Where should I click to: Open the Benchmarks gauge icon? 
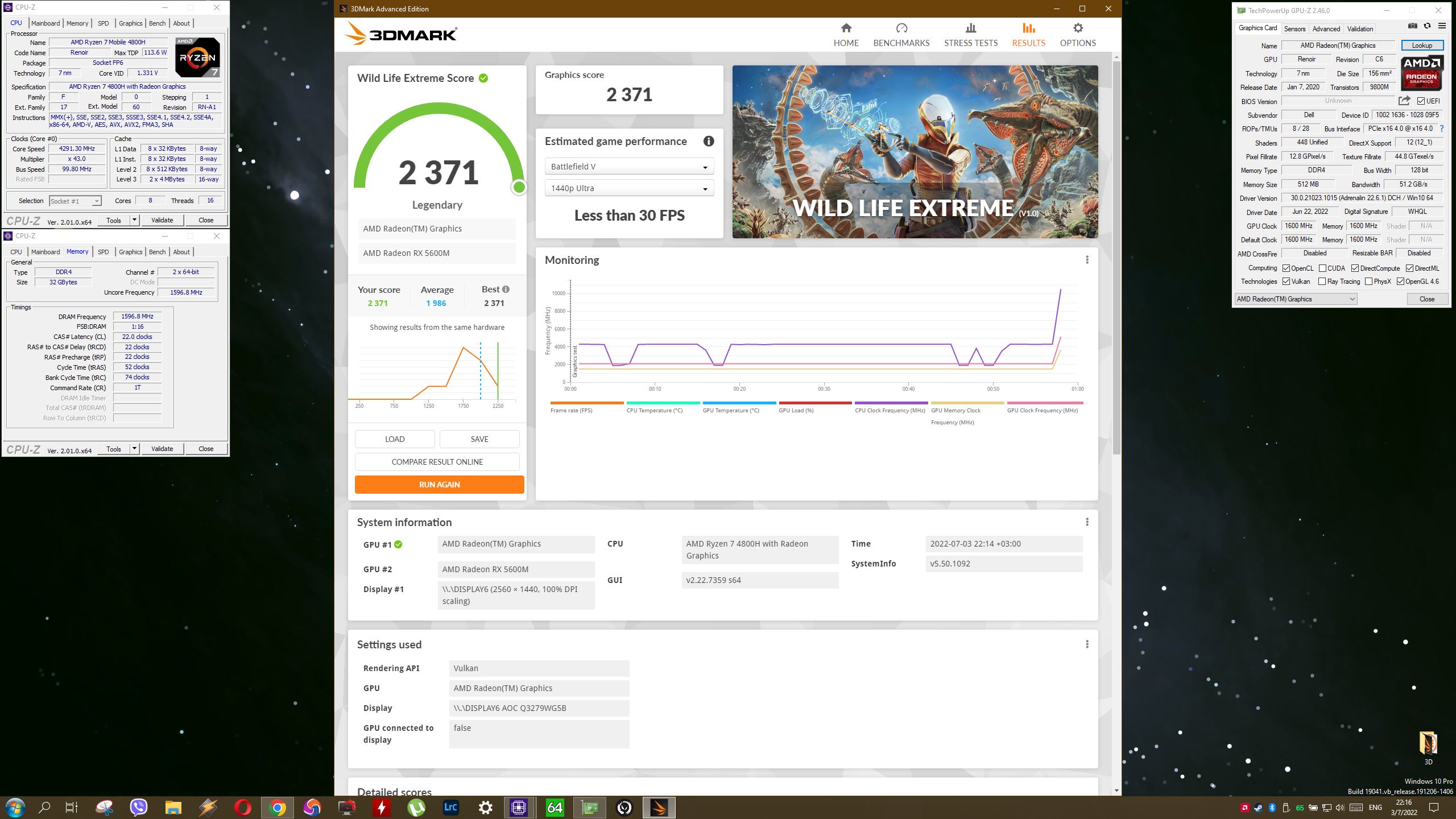(x=901, y=28)
